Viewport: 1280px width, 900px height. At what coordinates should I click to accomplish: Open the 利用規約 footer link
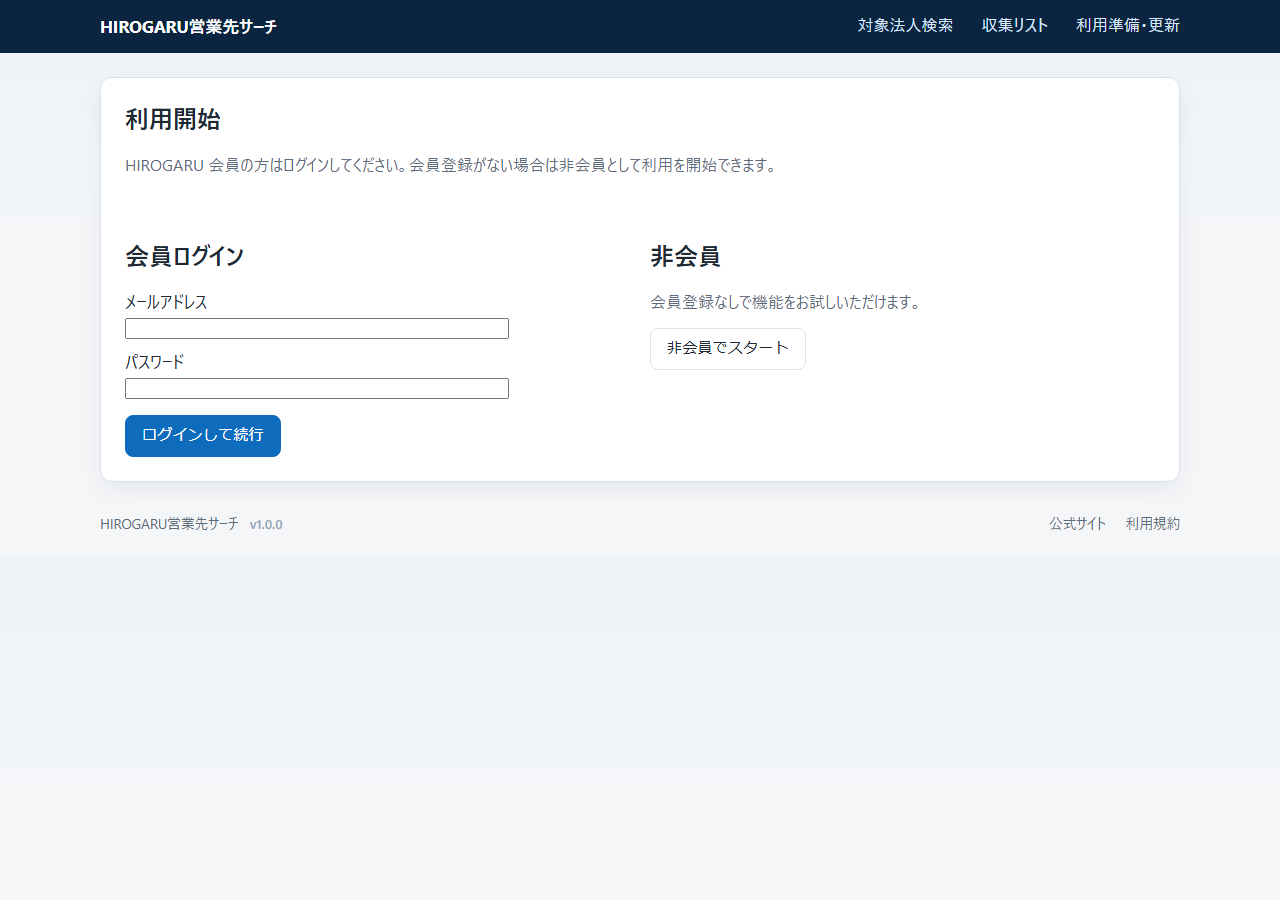point(1153,524)
